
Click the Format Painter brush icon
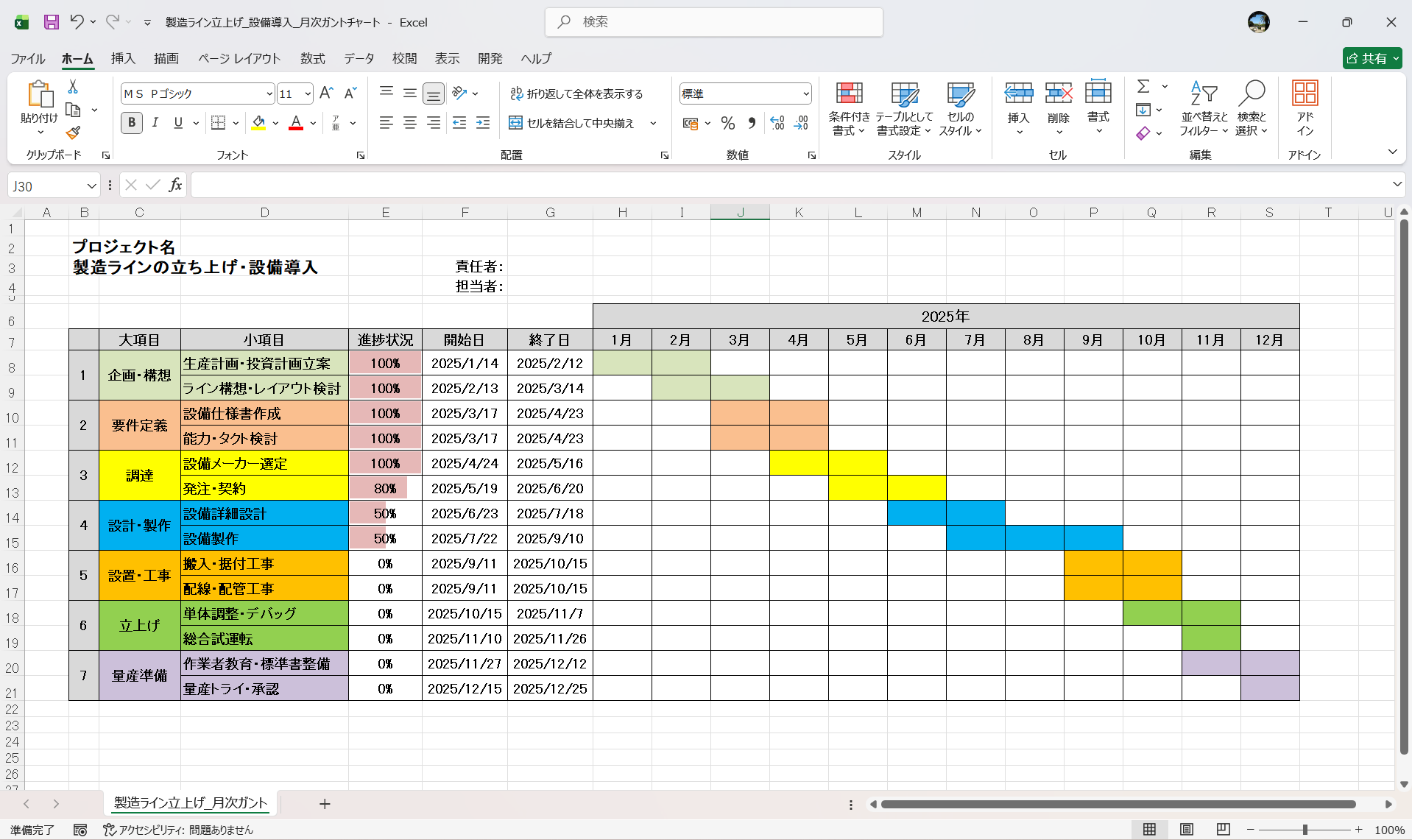pyautogui.click(x=73, y=133)
